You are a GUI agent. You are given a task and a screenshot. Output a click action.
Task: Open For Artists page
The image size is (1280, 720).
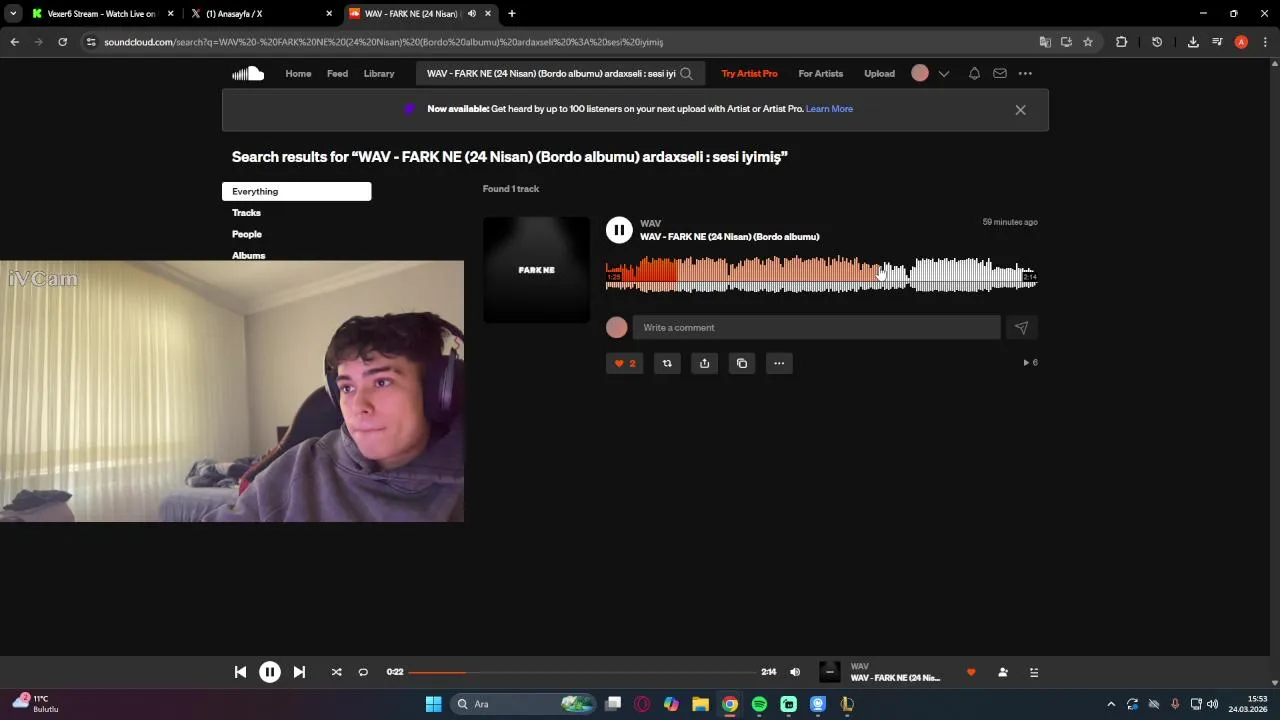[821, 73]
